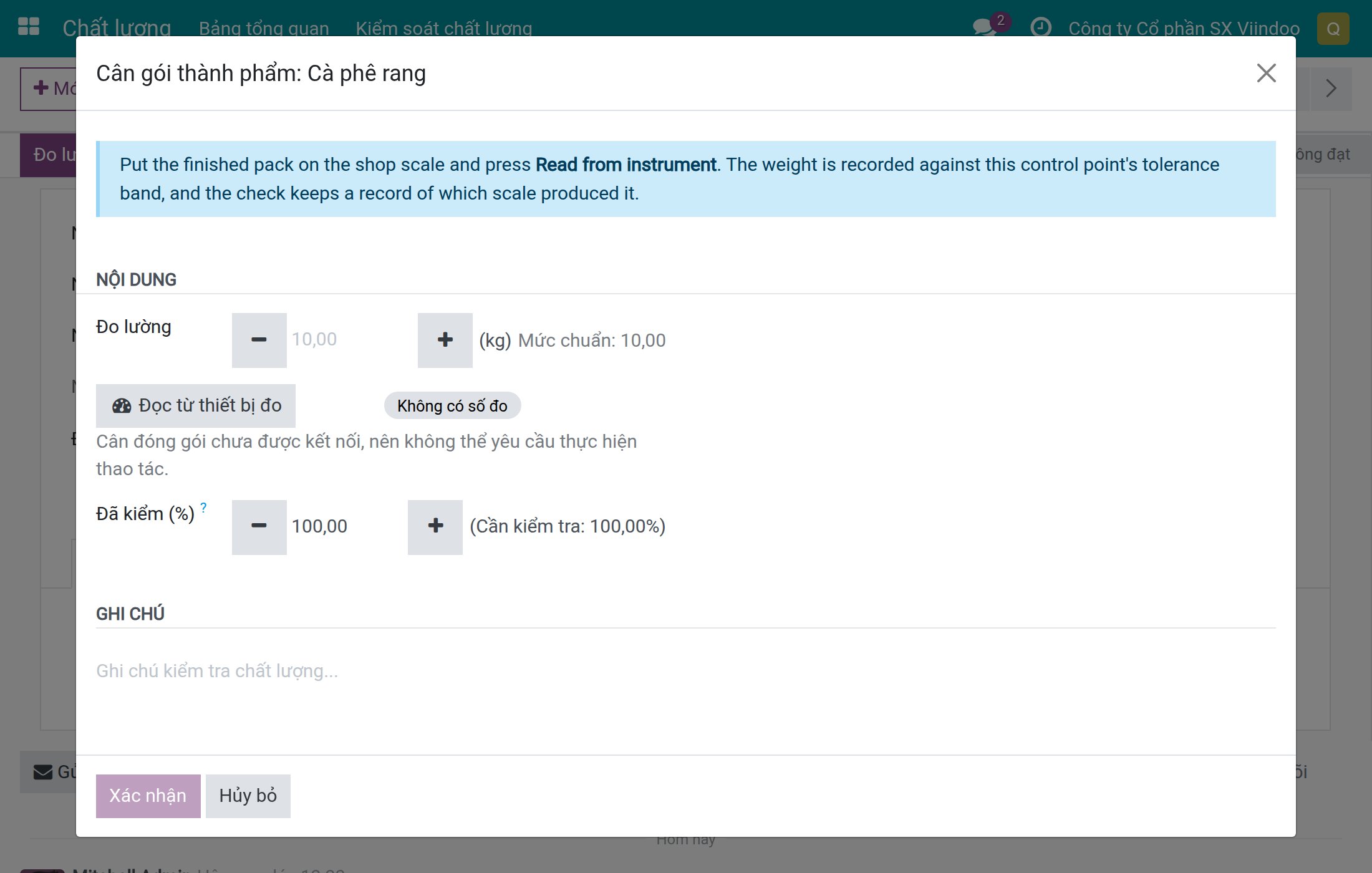1372x873 pixels.
Task: Click the Đã kiểm (%) input field
Action: pyautogui.click(x=347, y=527)
